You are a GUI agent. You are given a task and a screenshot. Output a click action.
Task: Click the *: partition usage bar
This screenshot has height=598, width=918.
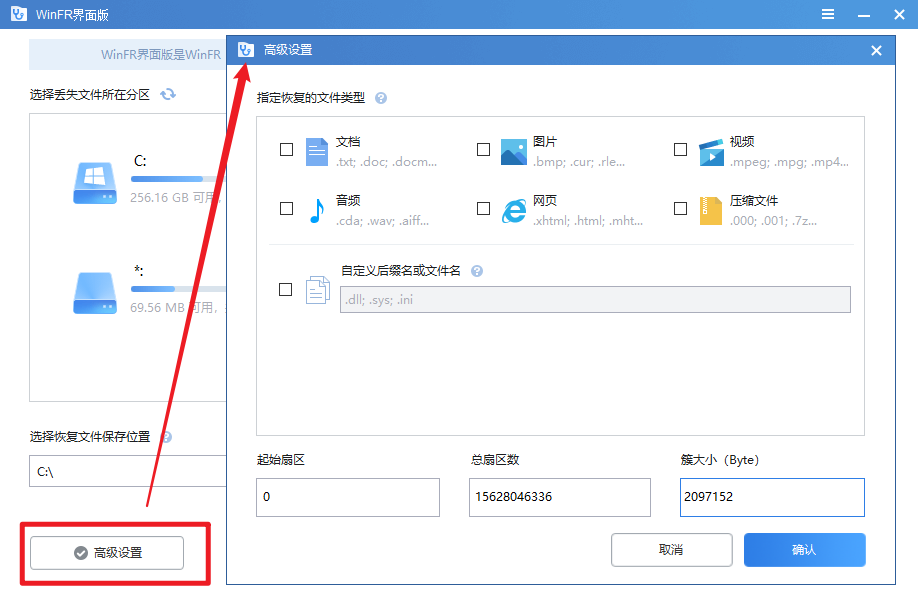pos(178,289)
